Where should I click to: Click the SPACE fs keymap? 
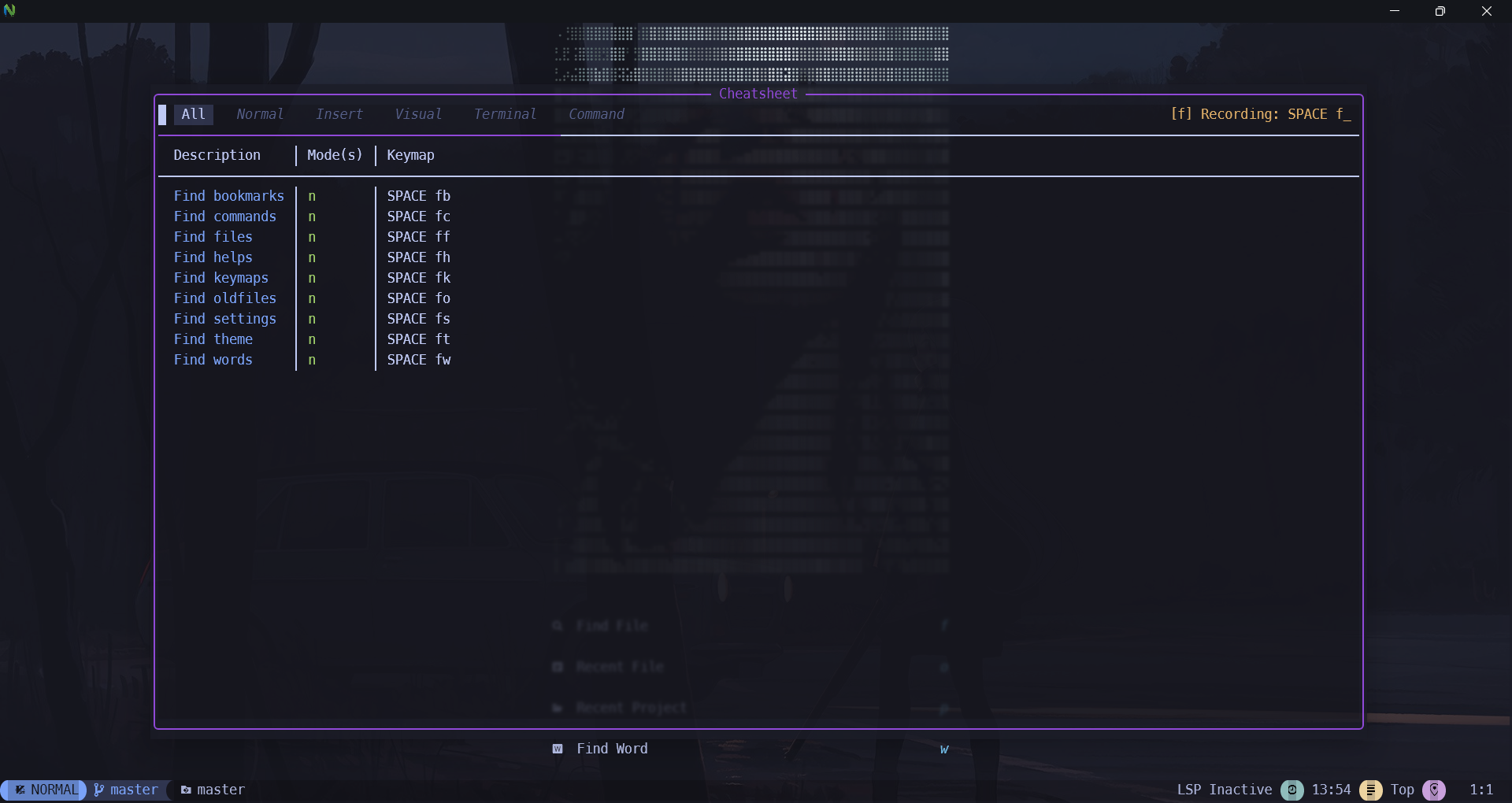[419, 319]
